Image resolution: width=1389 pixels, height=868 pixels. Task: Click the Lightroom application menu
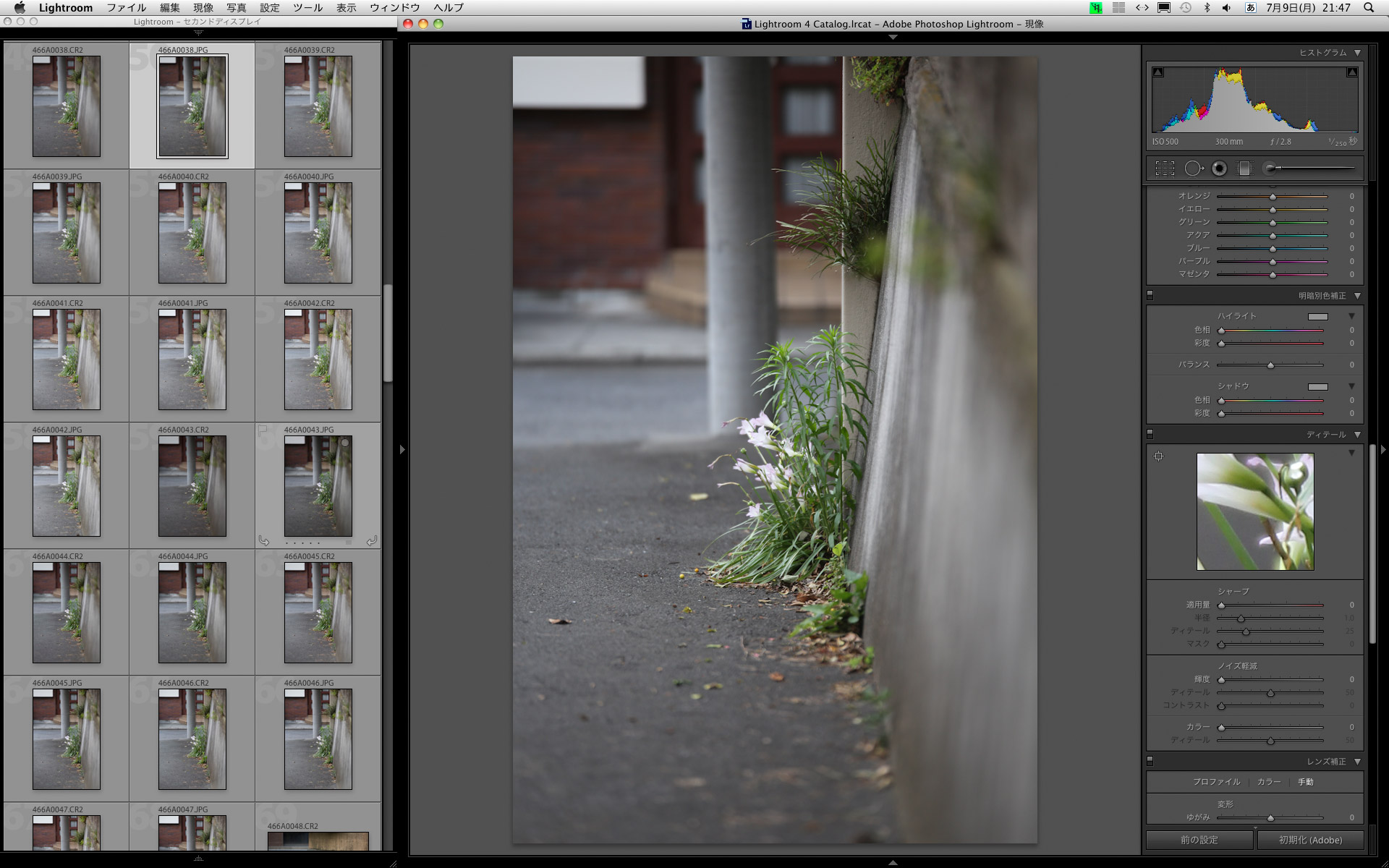(66, 8)
